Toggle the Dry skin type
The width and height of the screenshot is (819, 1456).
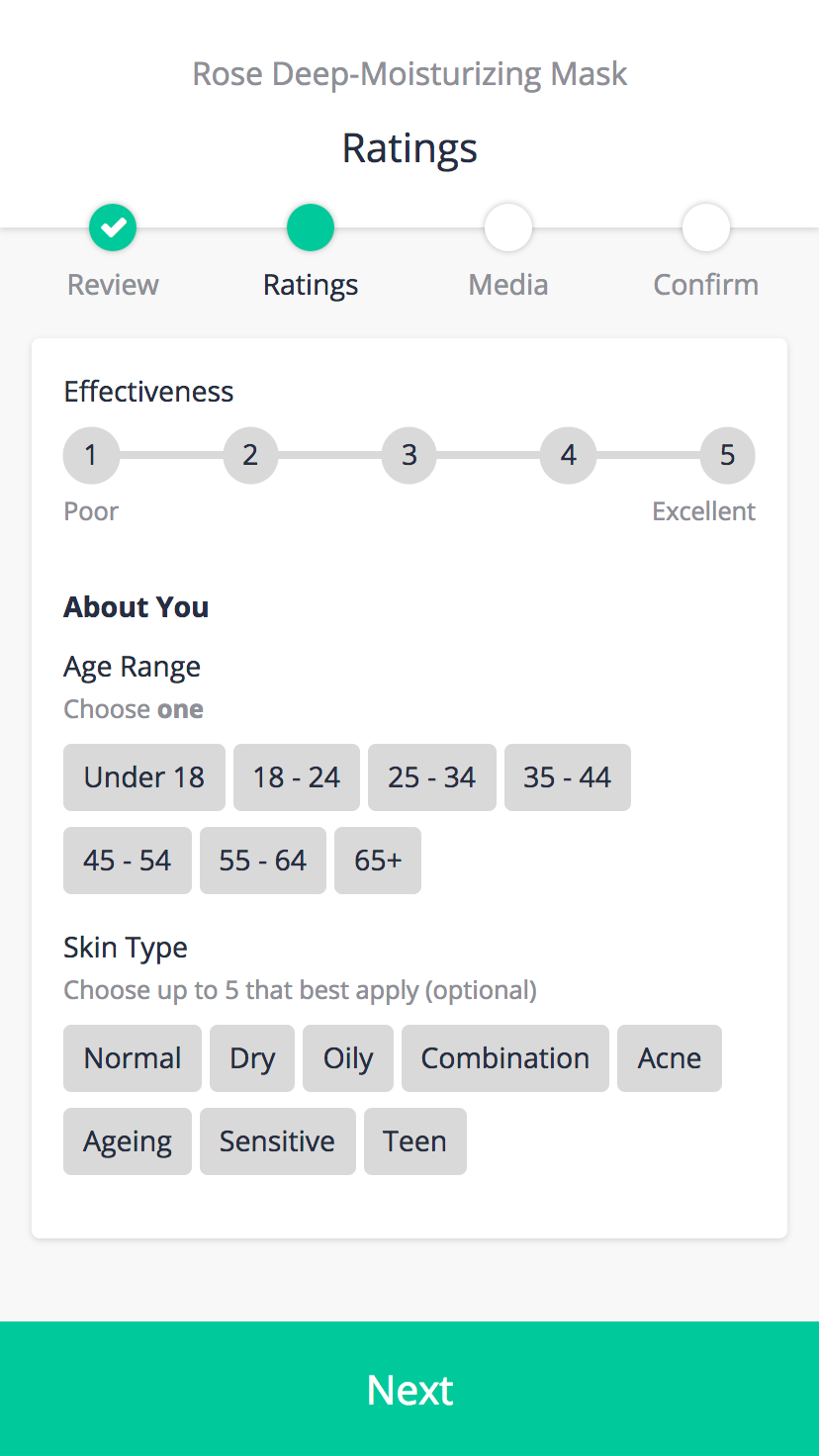(252, 1058)
